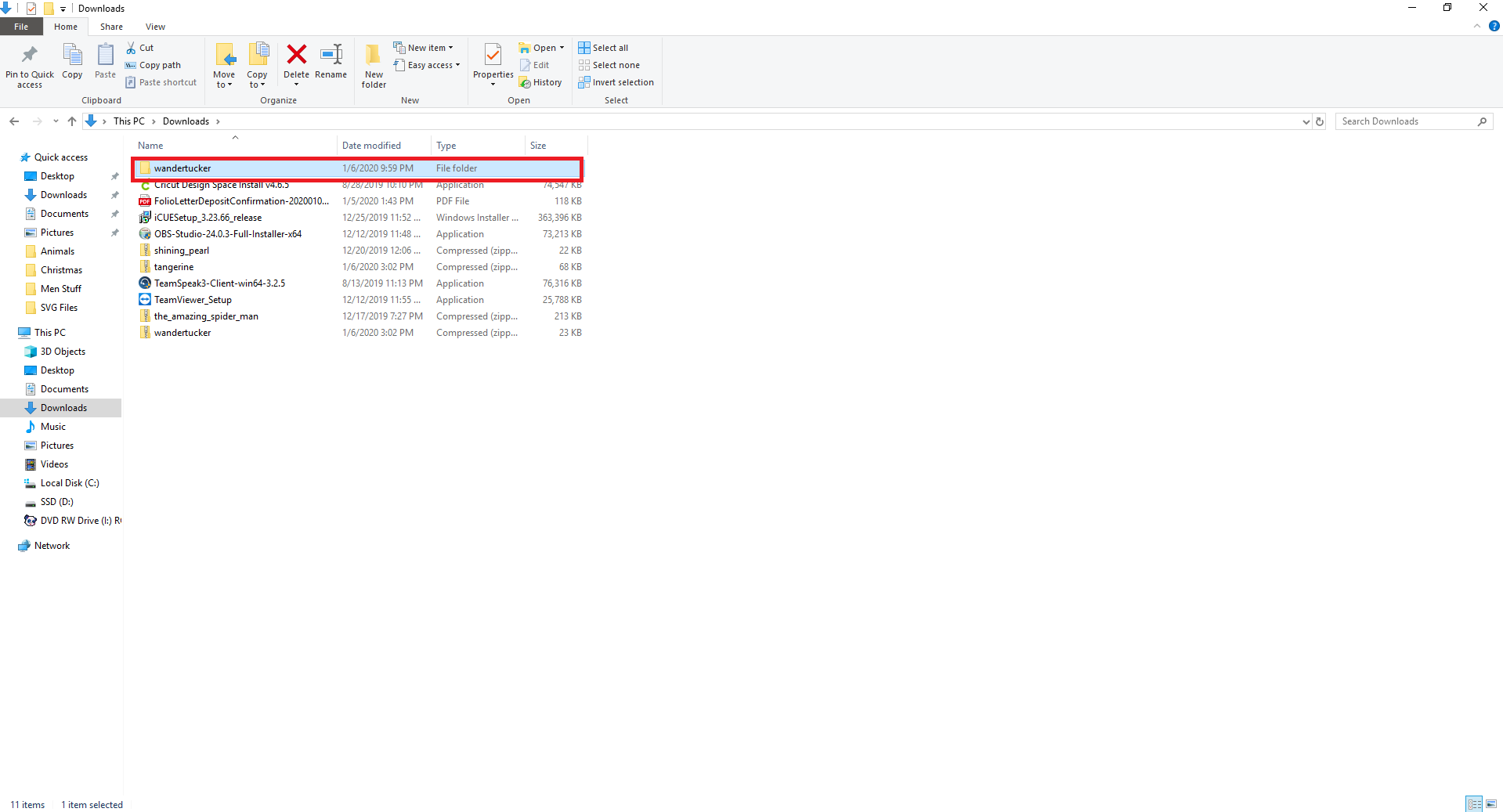Click Paste shortcut in ribbon
1503x812 pixels.
pos(161,82)
